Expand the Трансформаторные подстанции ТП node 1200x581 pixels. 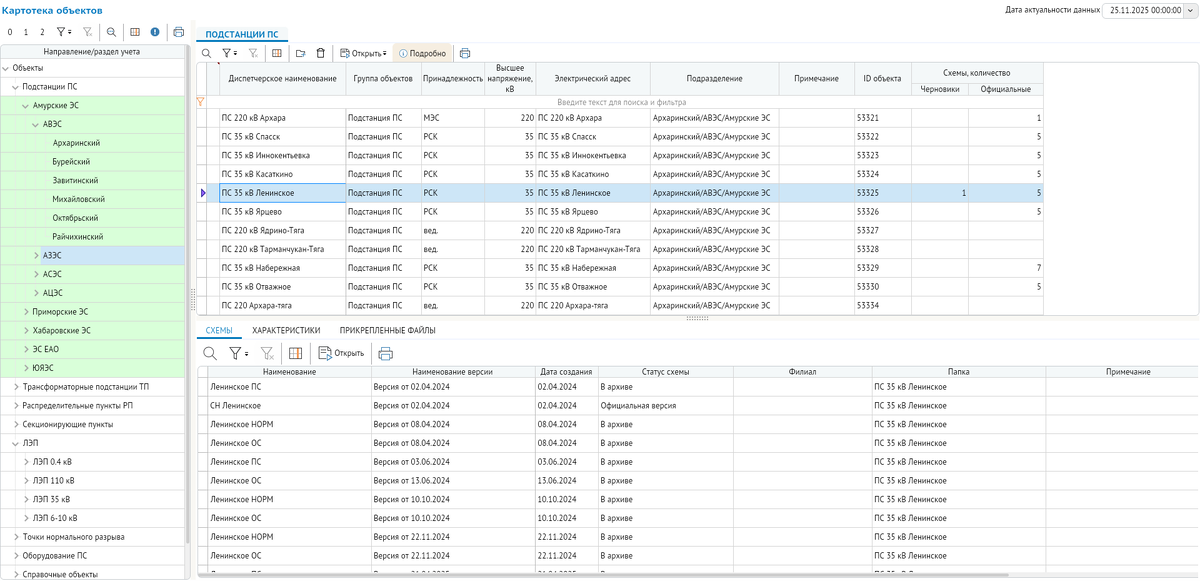coord(16,387)
